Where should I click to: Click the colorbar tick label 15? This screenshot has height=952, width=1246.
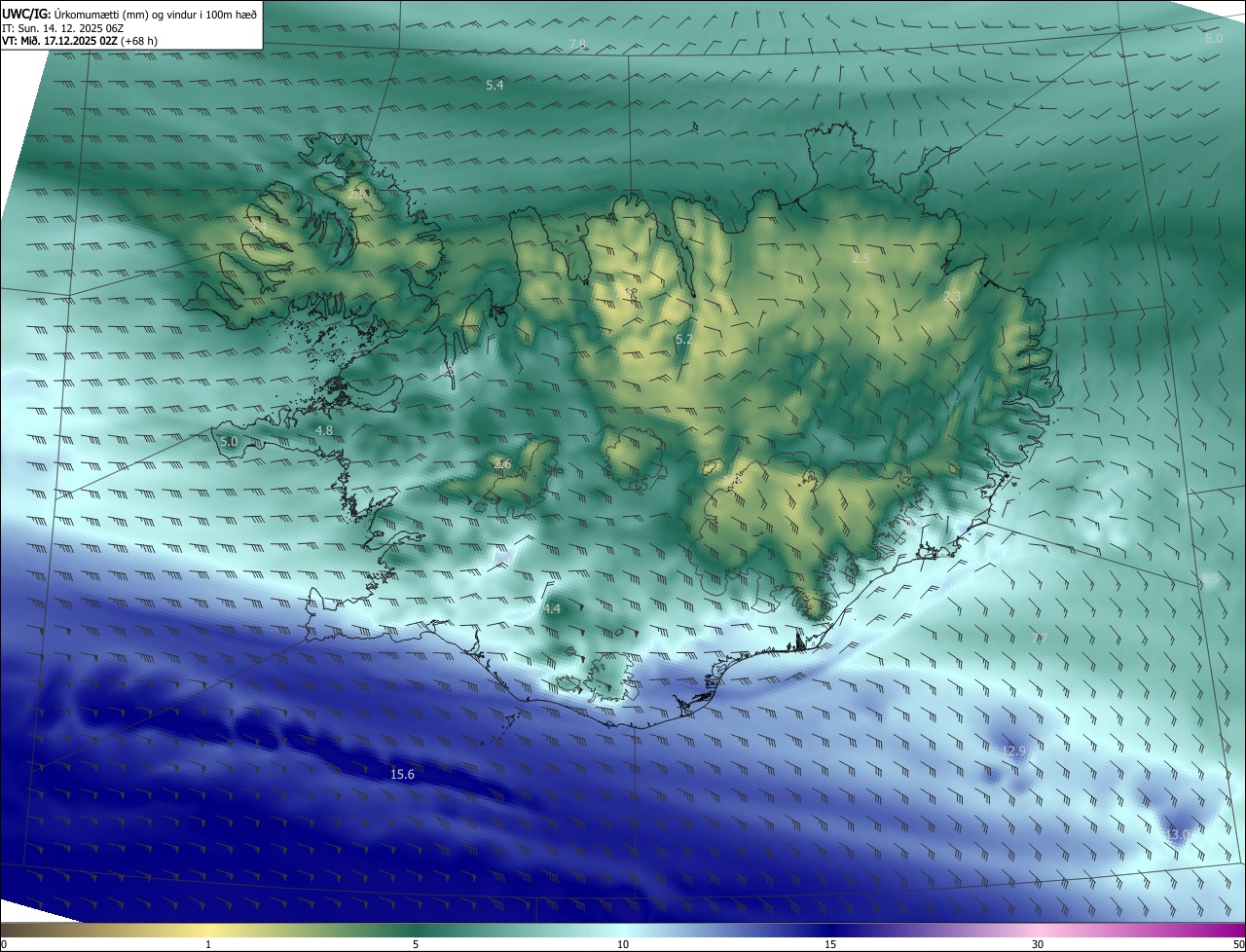[831, 944]
